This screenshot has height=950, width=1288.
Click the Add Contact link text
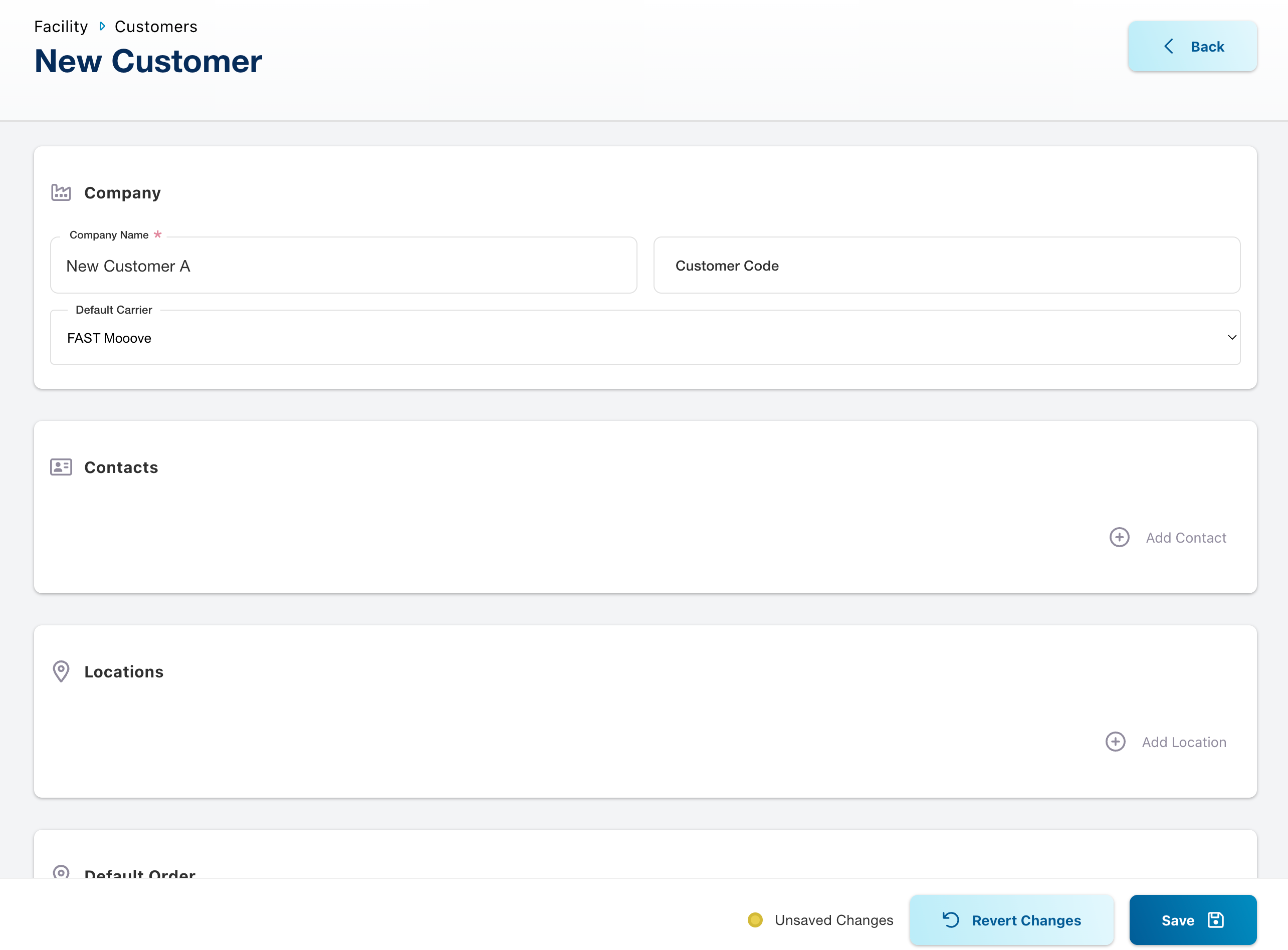tap(1186, 538)
